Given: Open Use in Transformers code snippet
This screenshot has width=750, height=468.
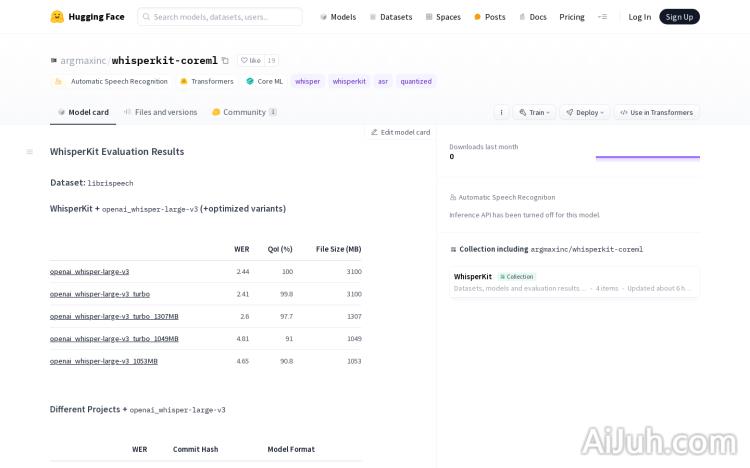Looking at the screenshot, I should coord(656,112).
